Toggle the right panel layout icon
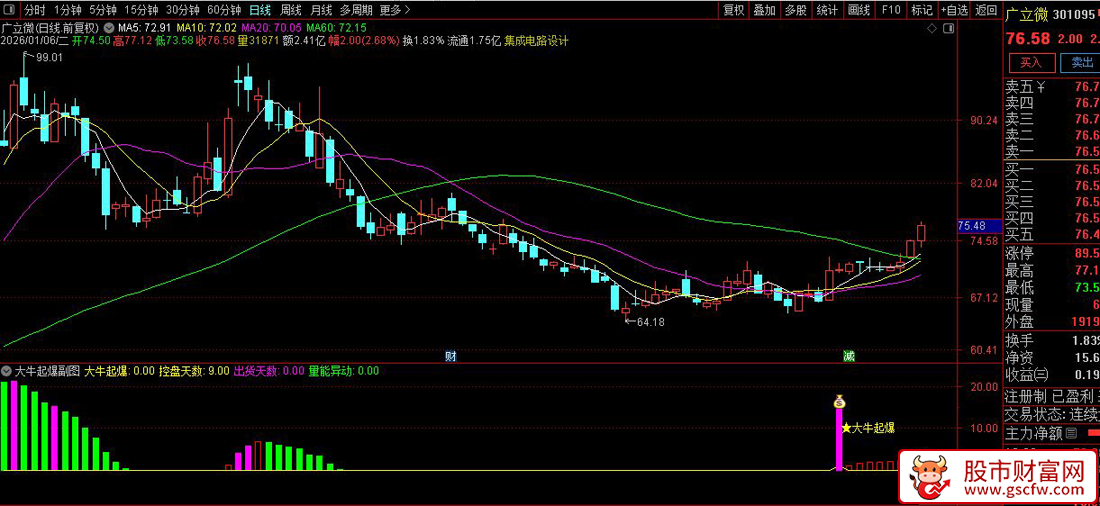The width and height of the screenshot is (1100, 506). [x=948, y=29]
